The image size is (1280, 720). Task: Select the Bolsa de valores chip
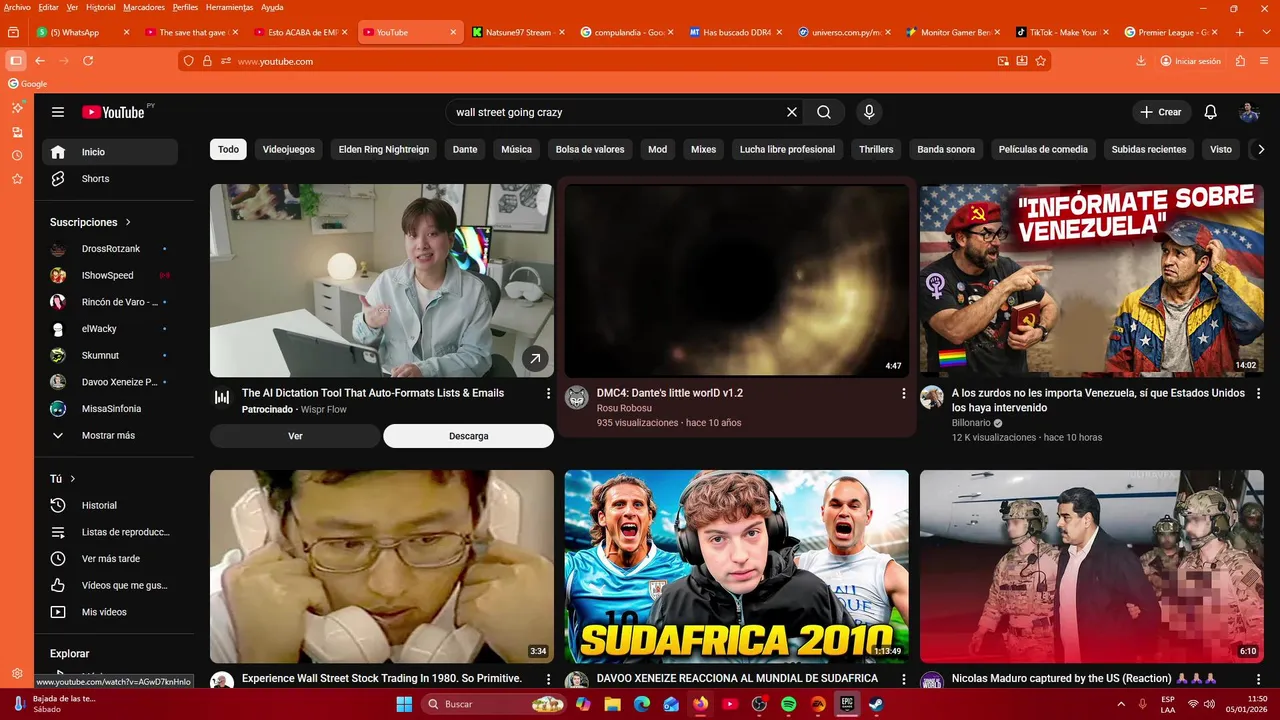pos(590,149)
